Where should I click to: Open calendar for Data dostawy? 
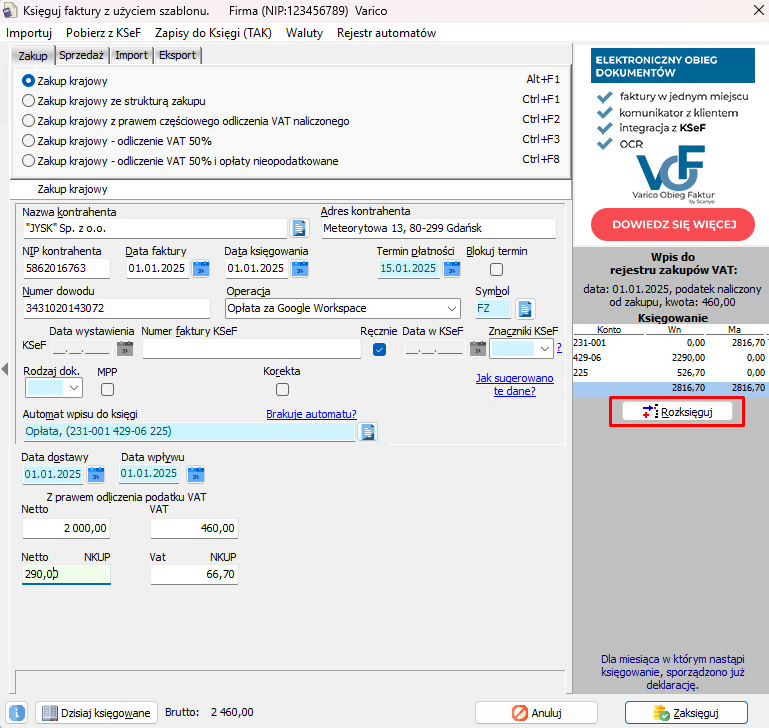pos(96,474)
